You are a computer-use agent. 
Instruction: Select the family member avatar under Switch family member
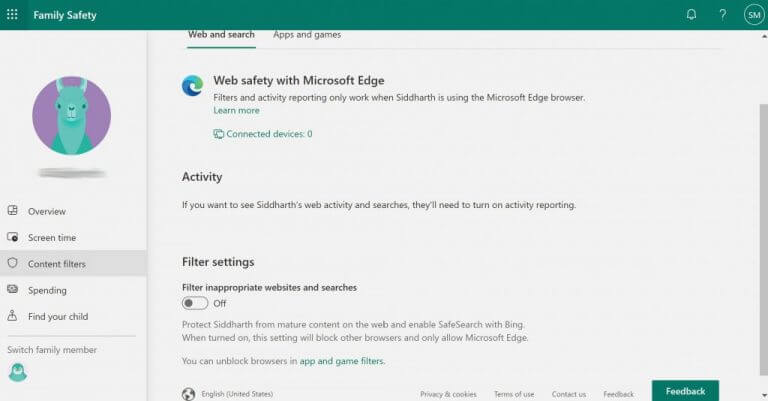click(x=18, y=373)
